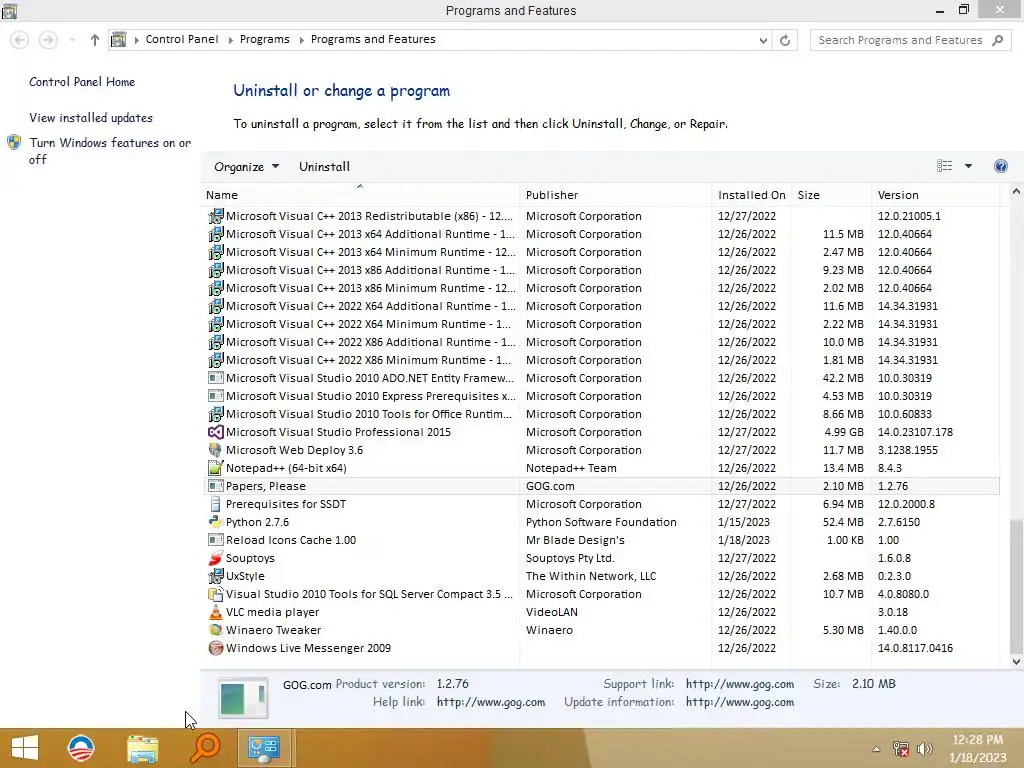Sort by the Name column header

pos(359,195)
